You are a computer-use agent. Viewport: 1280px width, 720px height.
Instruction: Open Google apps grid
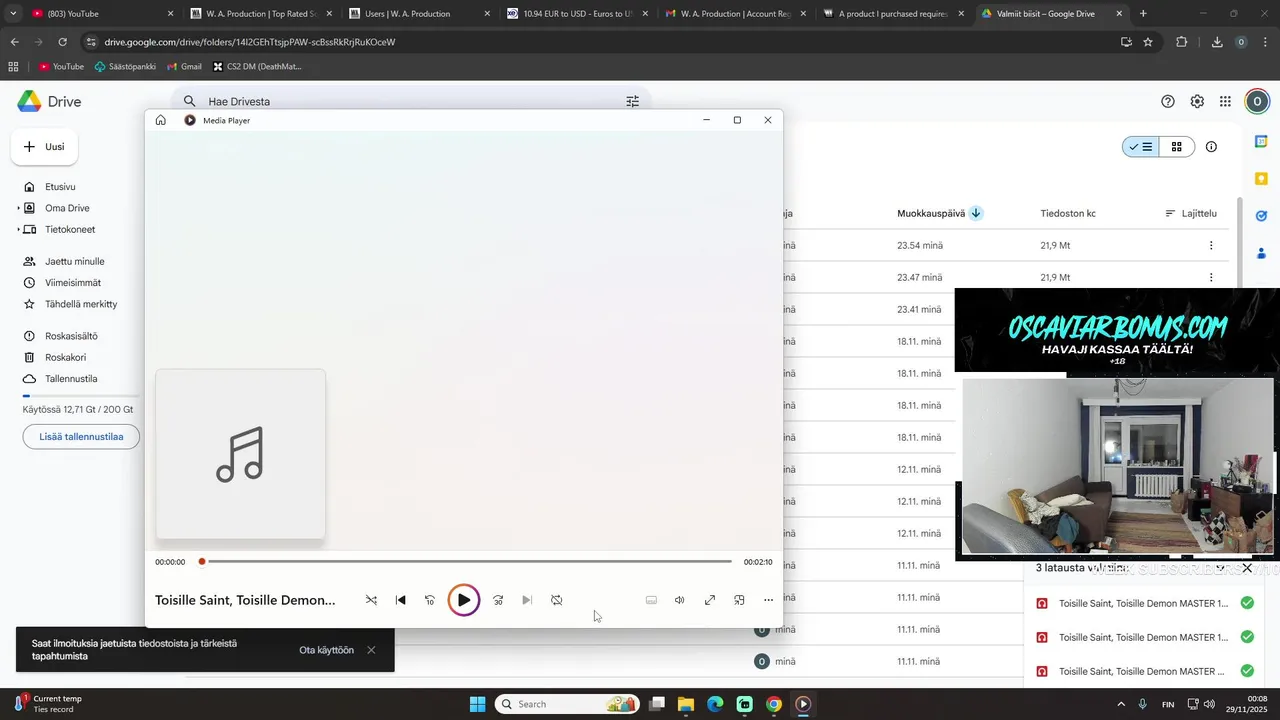click(x=1225, y=101)
